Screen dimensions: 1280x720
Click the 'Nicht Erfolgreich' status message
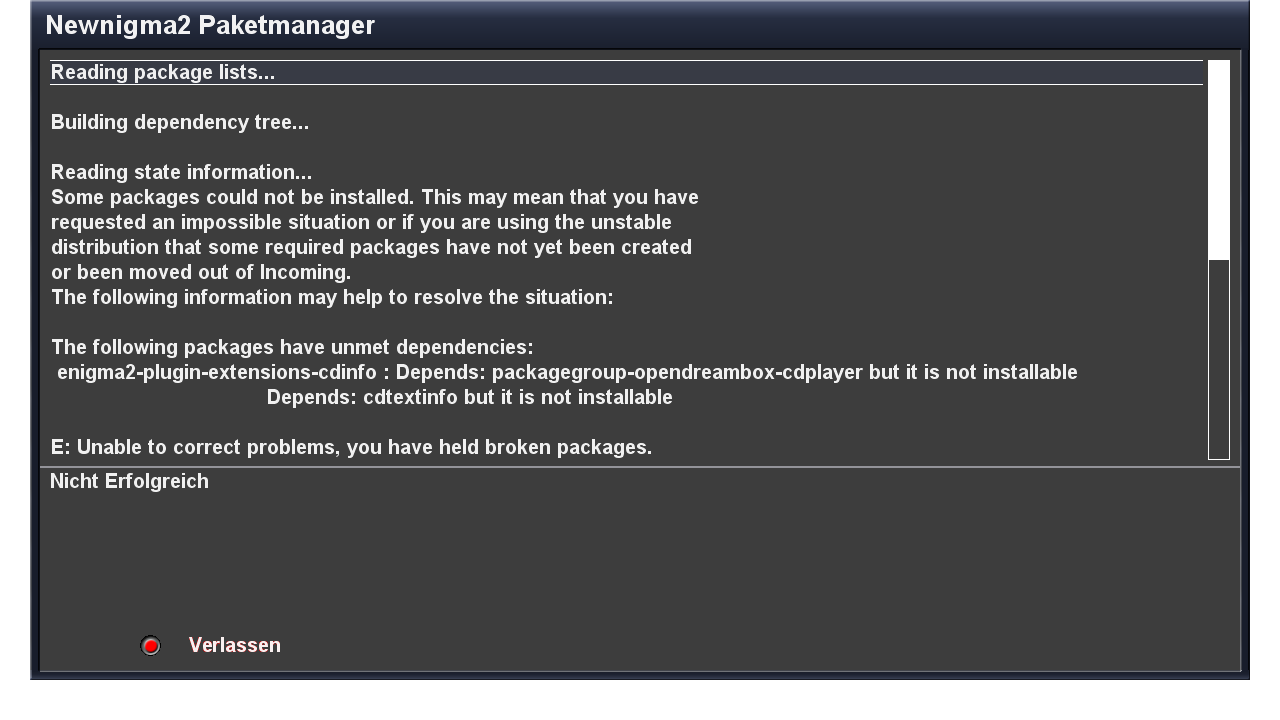(129, 482)
